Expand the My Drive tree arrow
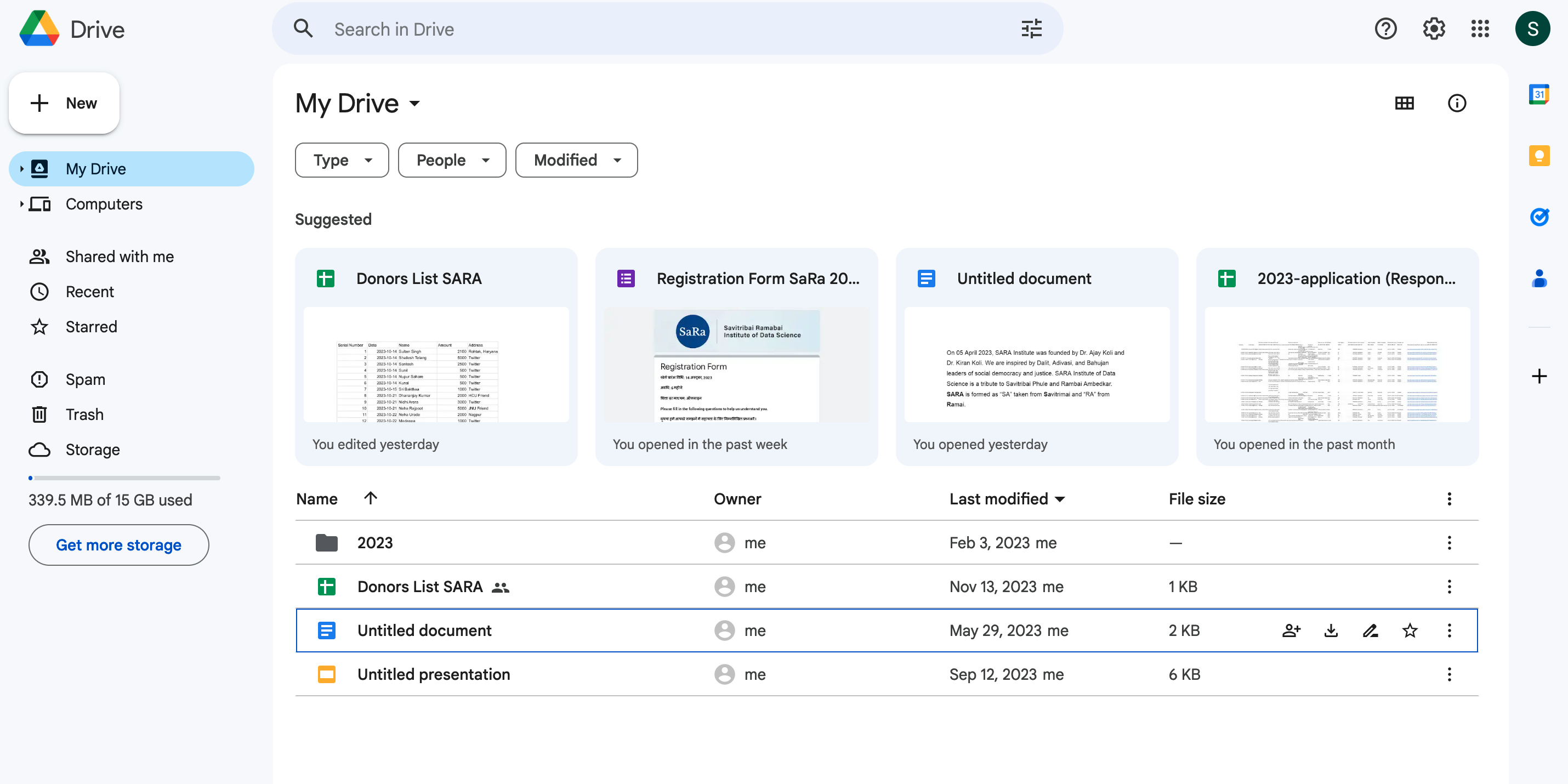Screen dimensions: 1568x784 21,169
